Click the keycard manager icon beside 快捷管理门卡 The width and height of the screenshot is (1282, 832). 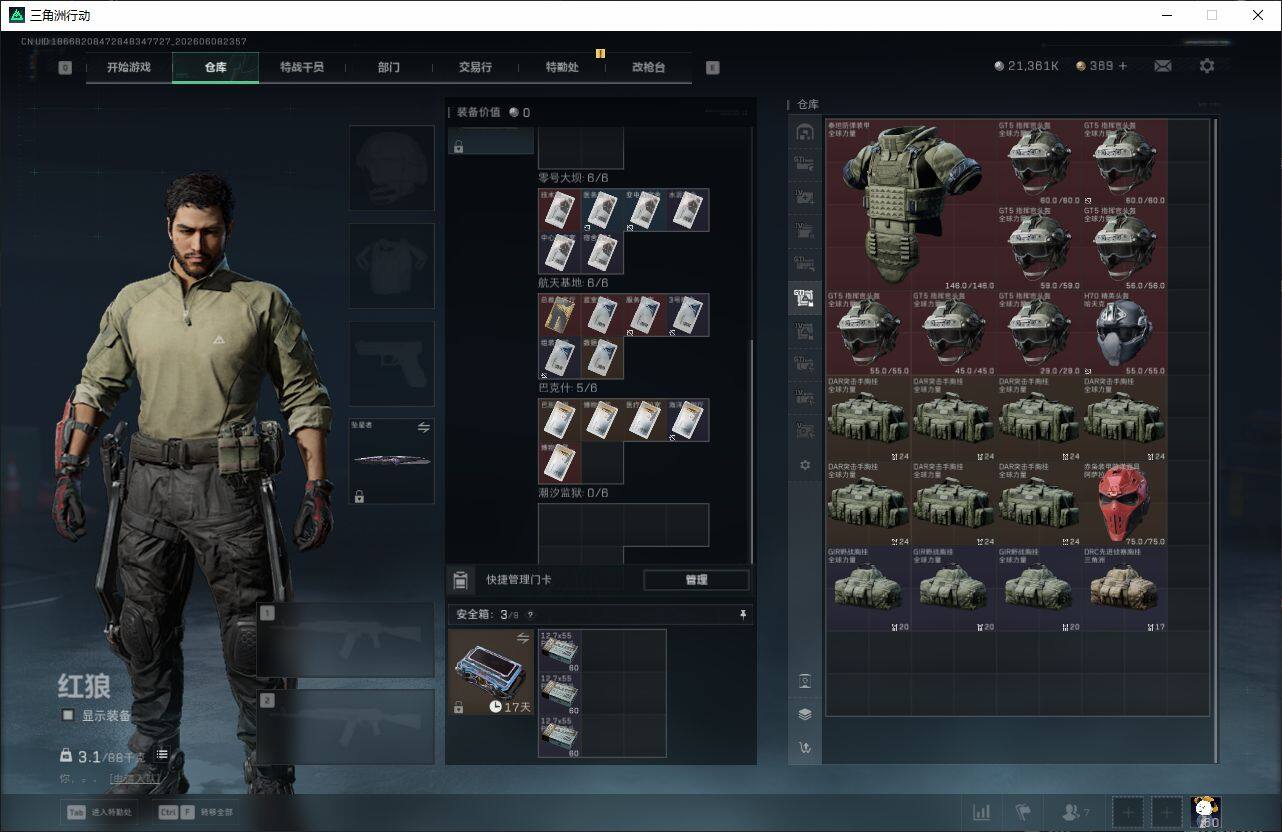coord(460,580)
